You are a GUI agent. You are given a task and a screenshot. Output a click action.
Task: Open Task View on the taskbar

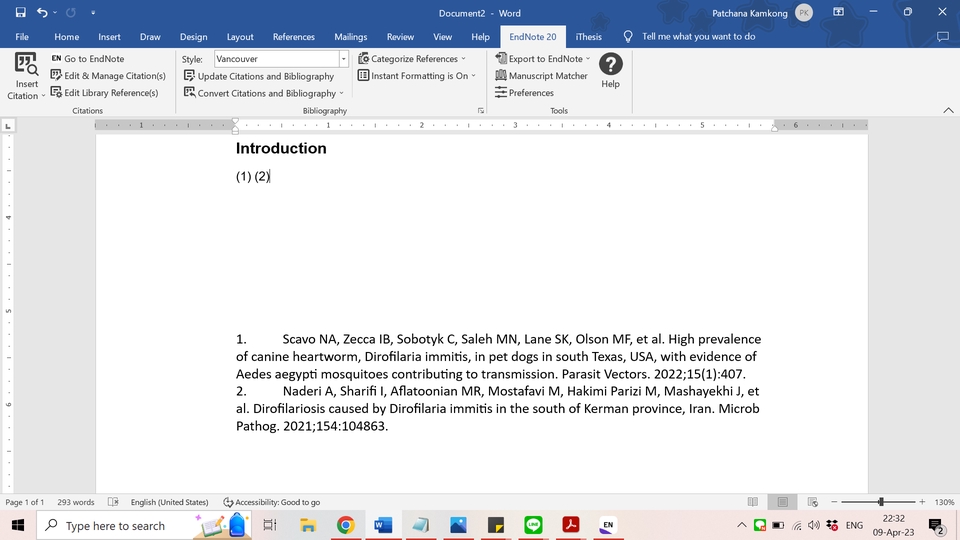click(270, 525)
